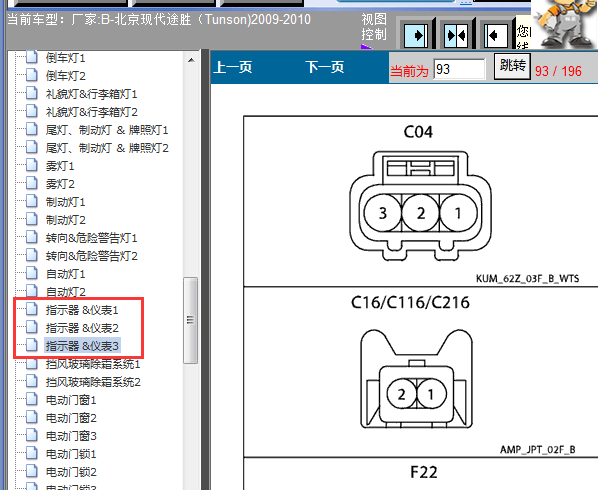Select 礼貌灯&行李箱灯2 entry
Screen dimensions: 598x490
(x=92, y=112)
